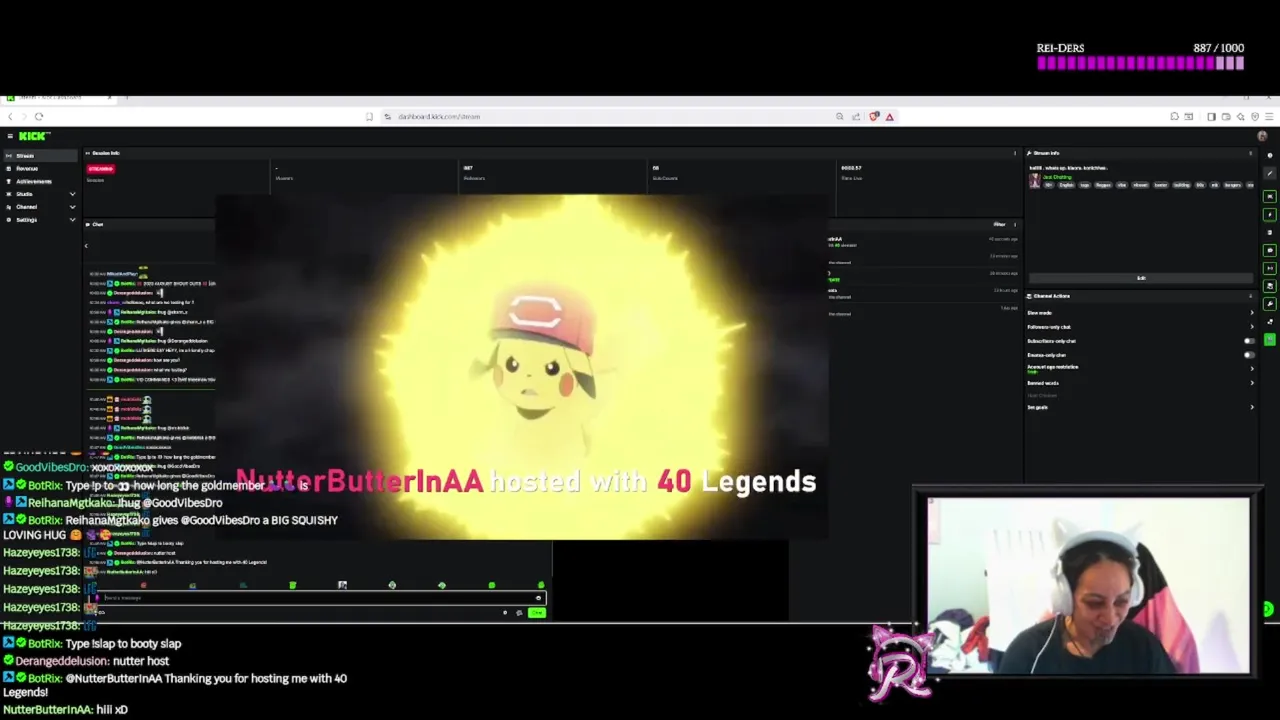Collapse the Chat panel with the left arrow

tap(86, 246)
